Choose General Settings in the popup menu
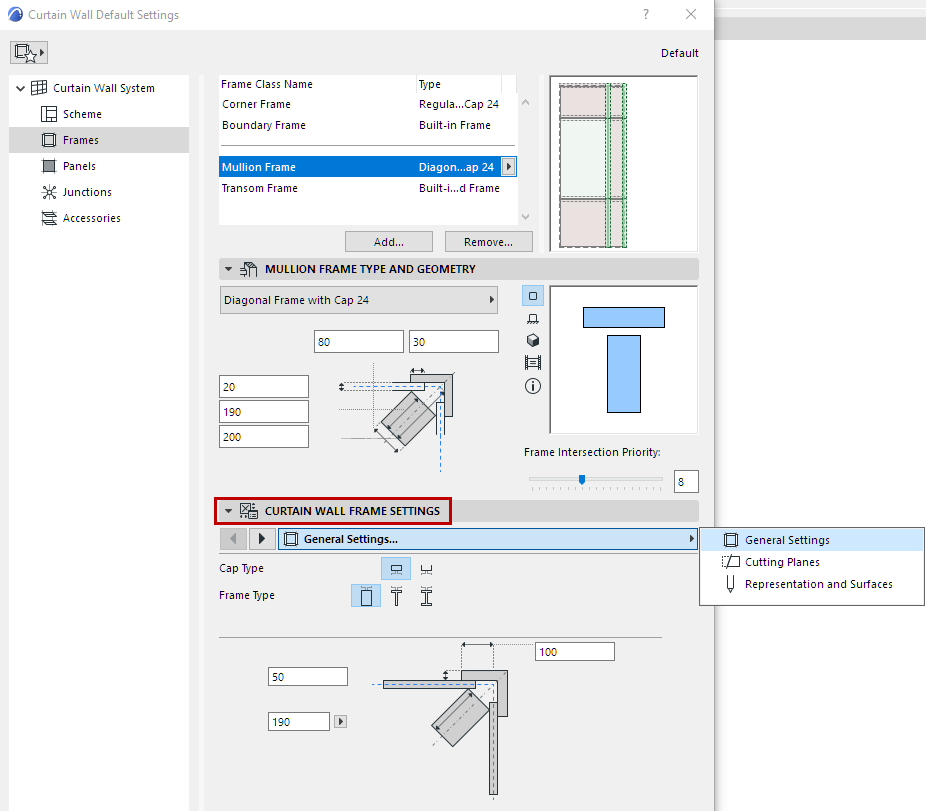The image size is (926, 811). coord(811,540)
